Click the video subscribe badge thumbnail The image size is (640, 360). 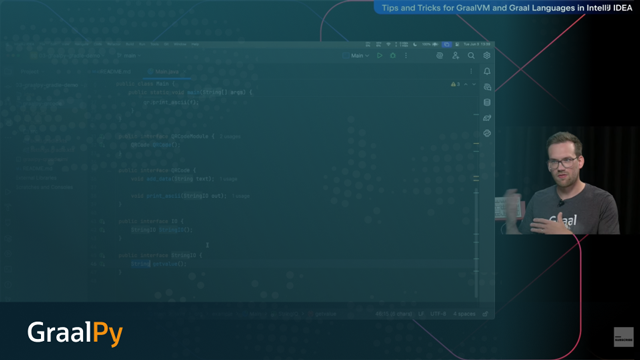pyautogui.click(x=624, y=337)
